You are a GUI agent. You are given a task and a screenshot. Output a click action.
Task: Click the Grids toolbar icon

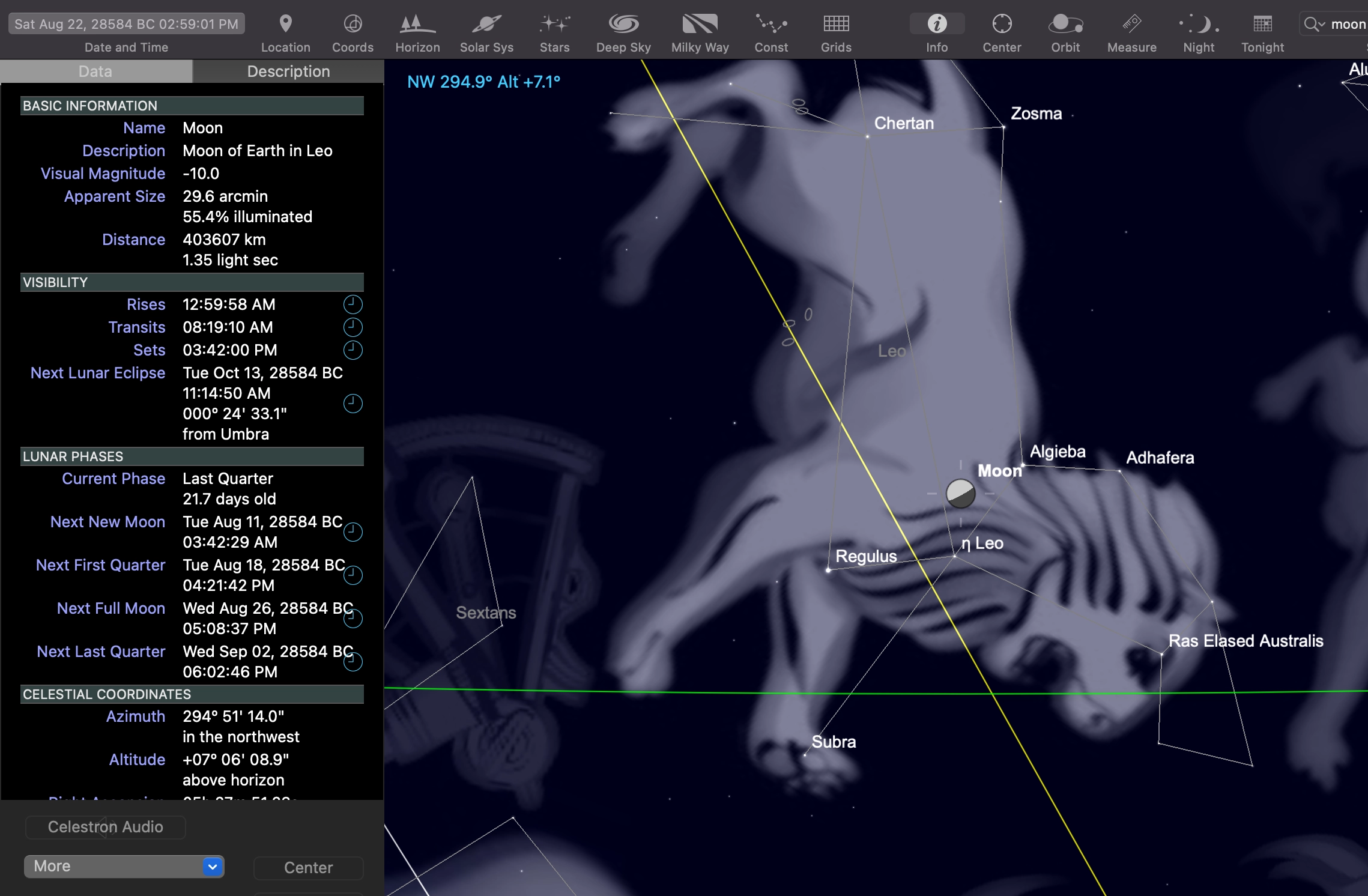pyautogui.click(x=836, y=25)
